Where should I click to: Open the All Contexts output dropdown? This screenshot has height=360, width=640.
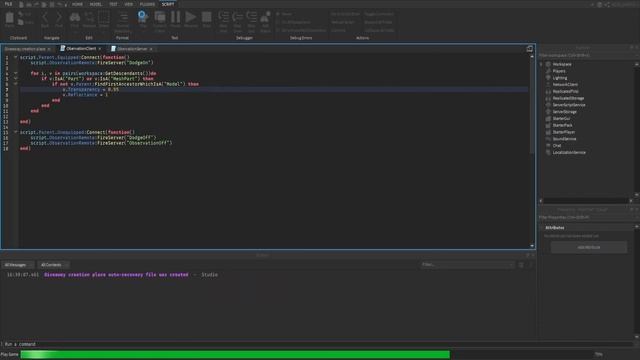coord(54,265)
